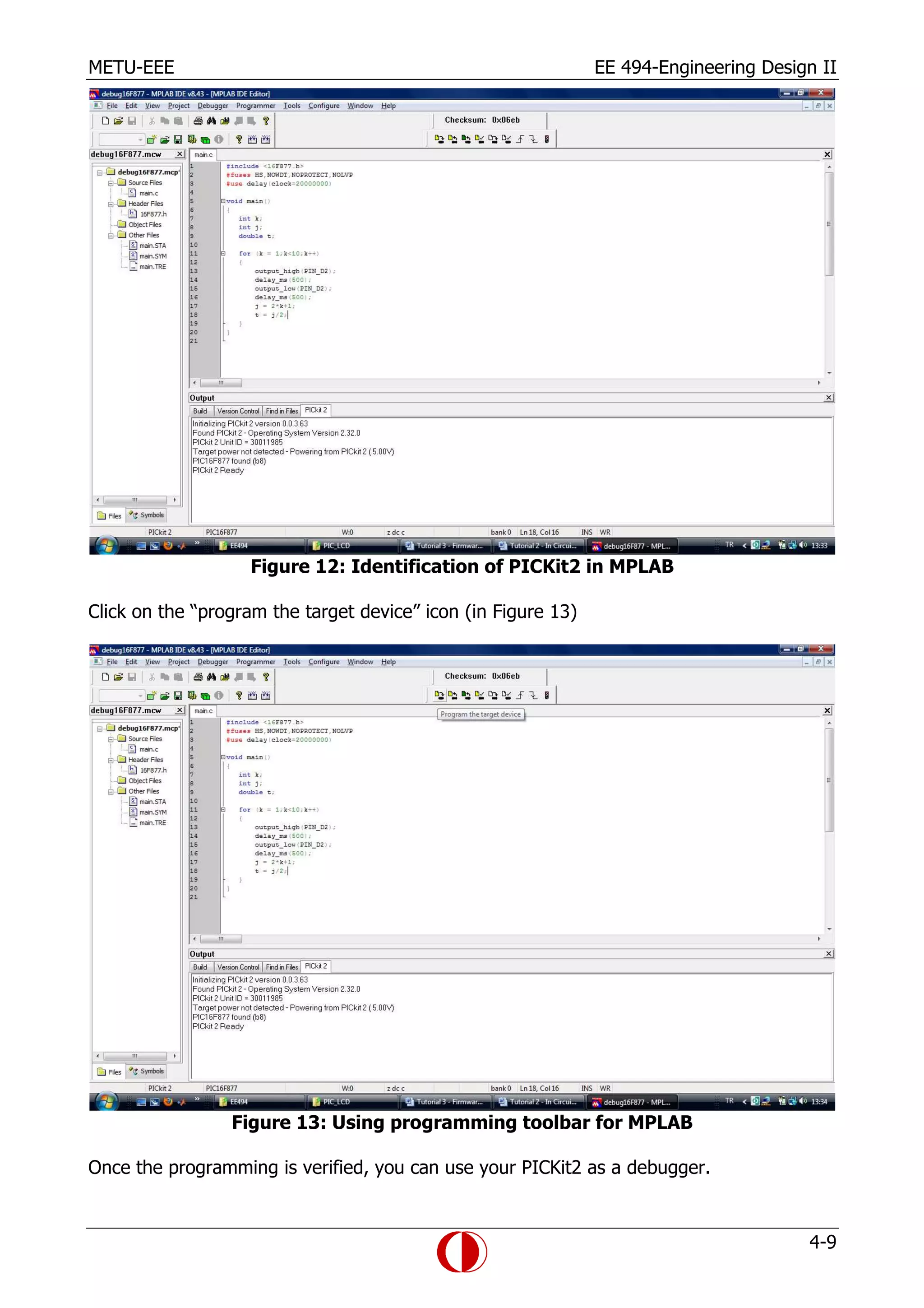Open the Symbols tab in Figure 12 project pane
This screenshot has height=1308, width=924.
click(146, 515)
